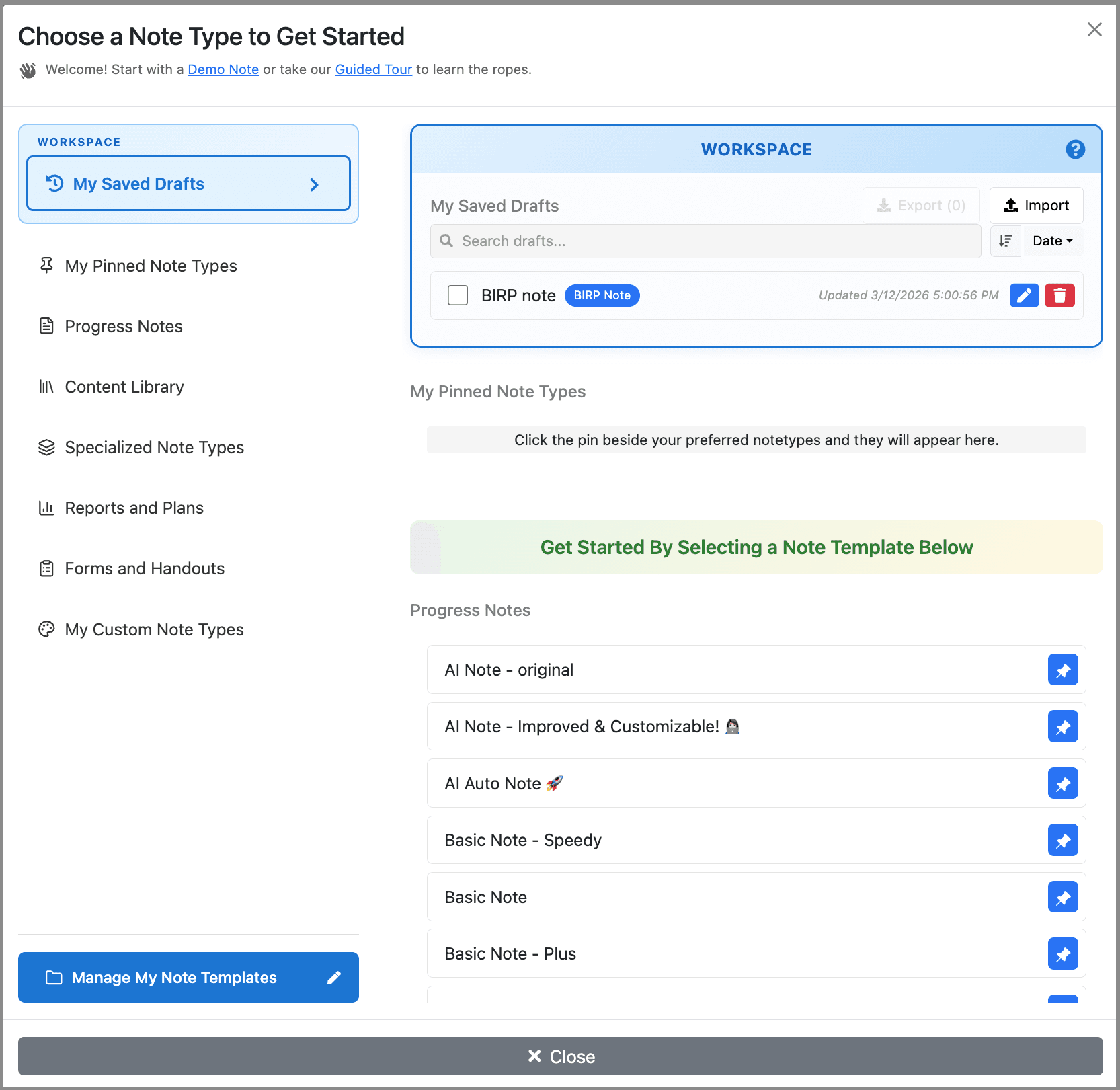Click the layers icon next to Specialized Note Types

46,447
